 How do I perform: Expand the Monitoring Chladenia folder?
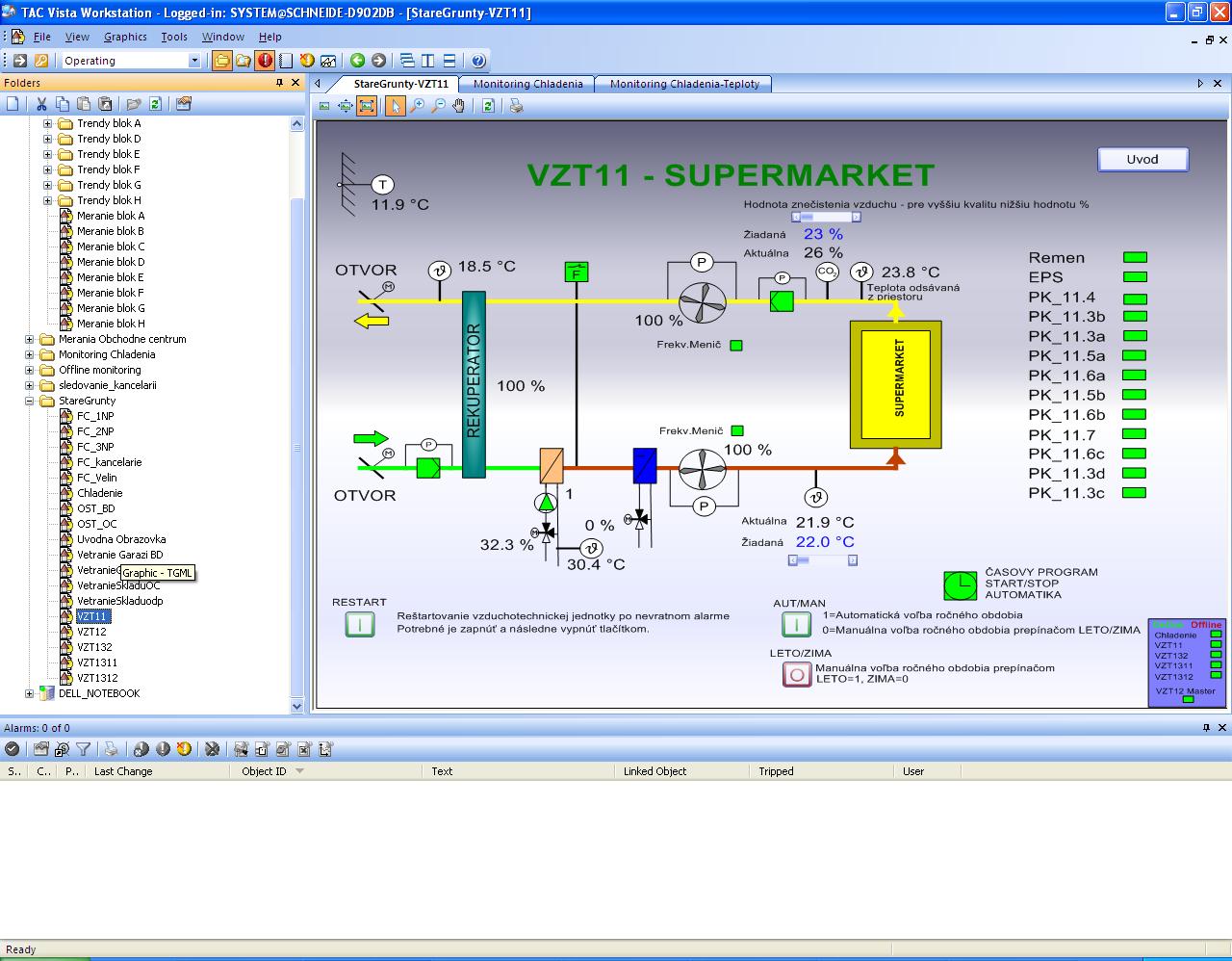(29, 354)
